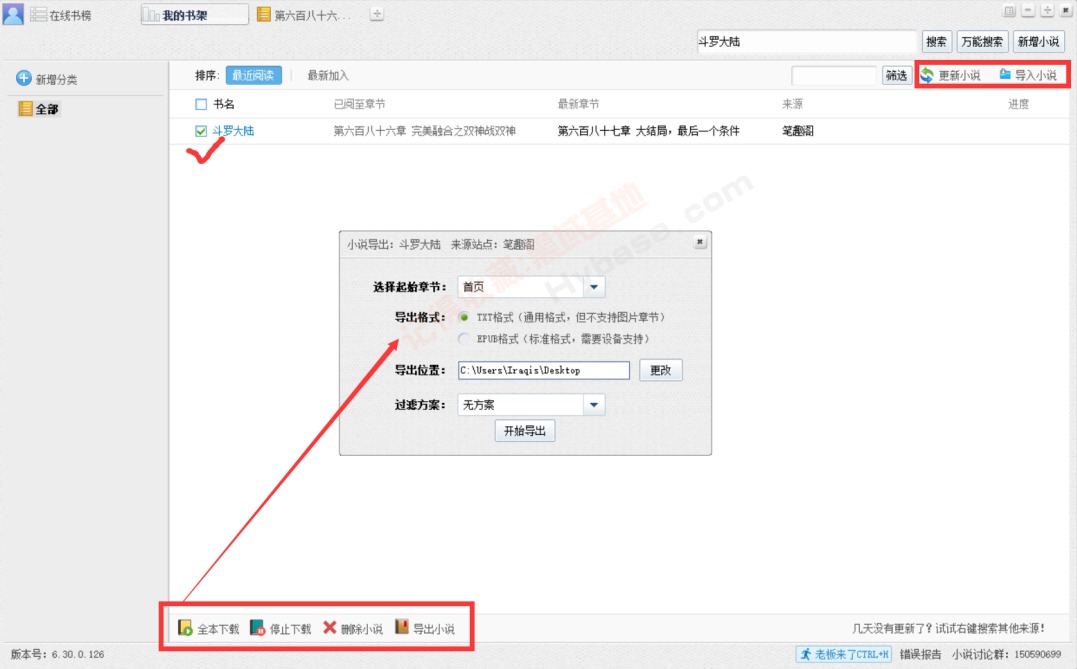Click latest chapter 第六百八十七章 大结局
This screenshot has width=1077, height=669.
tap(648, 131)
